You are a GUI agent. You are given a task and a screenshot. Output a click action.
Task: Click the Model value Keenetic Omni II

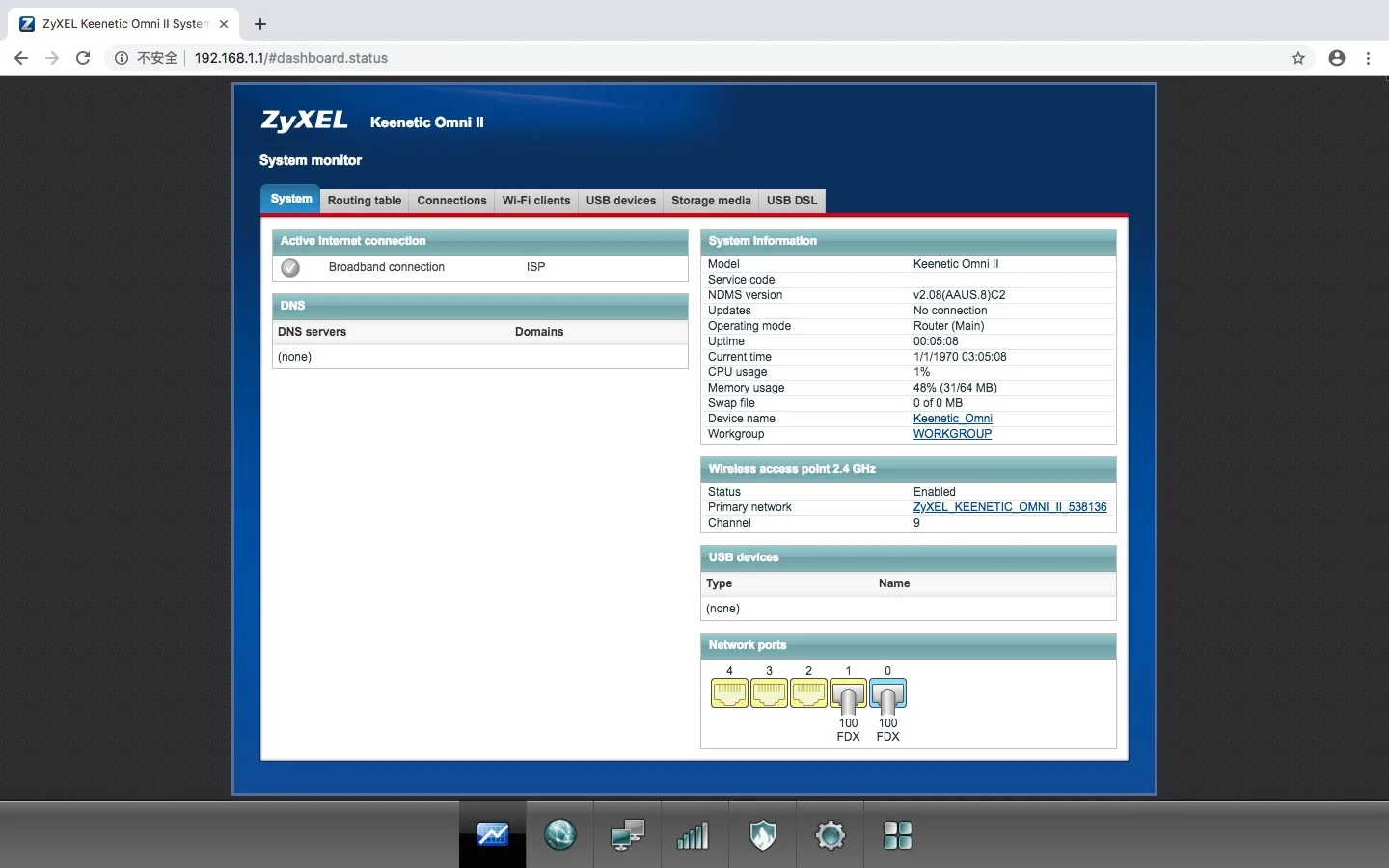(x=956, y=264)
